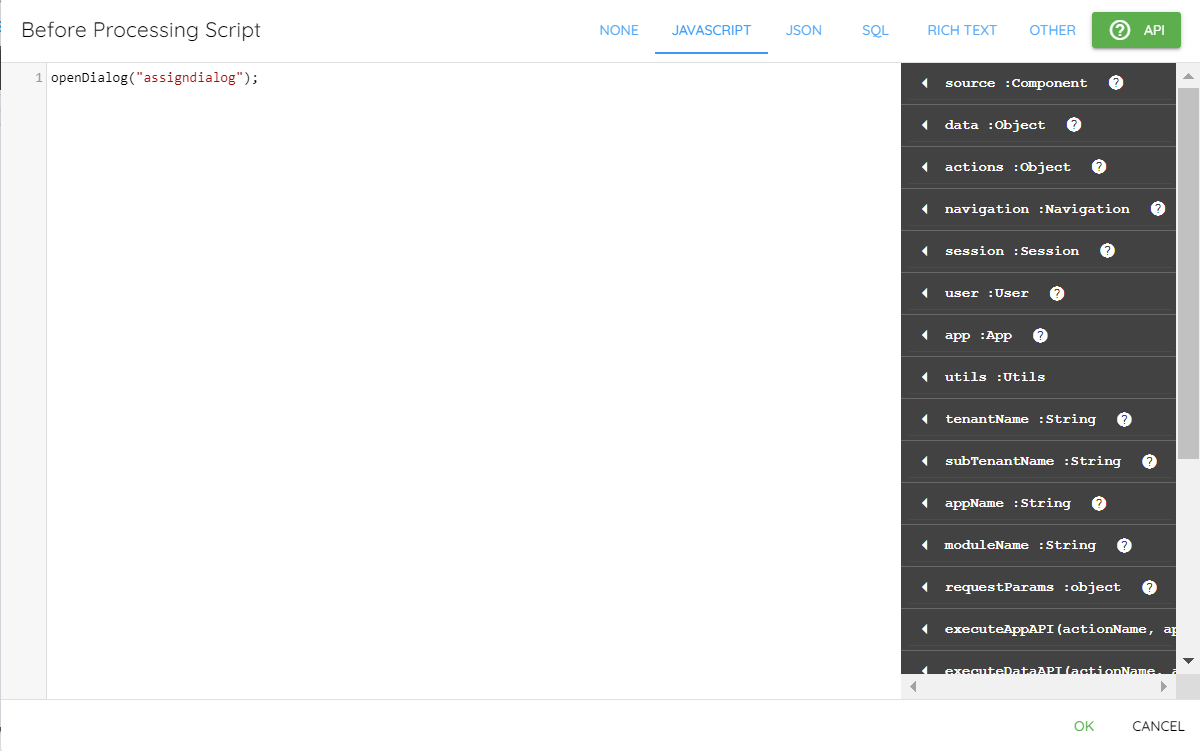
Task: Click help icon next to requestParams :object
Action: click(x=1149, y=587)
